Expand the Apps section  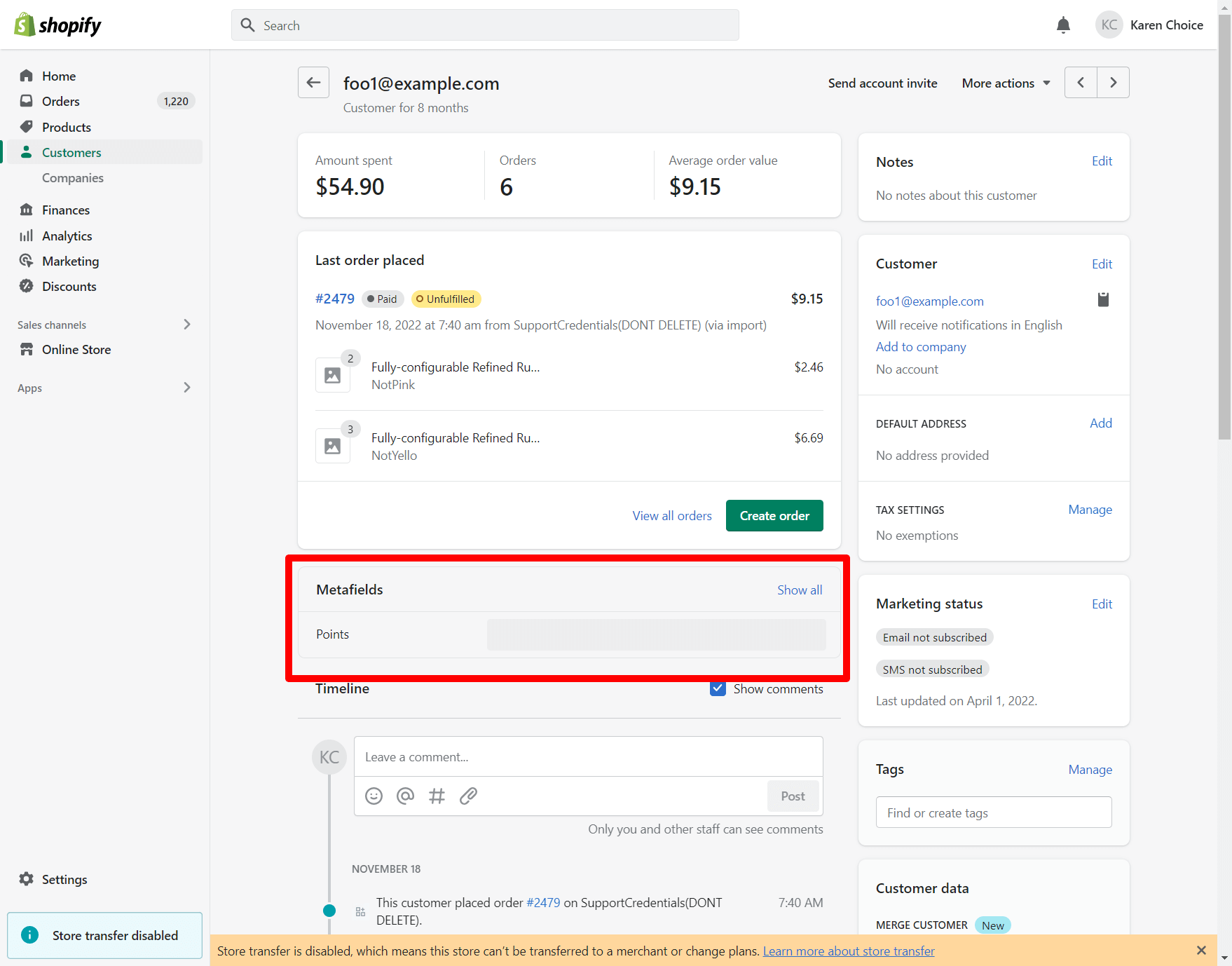point(186,388)
